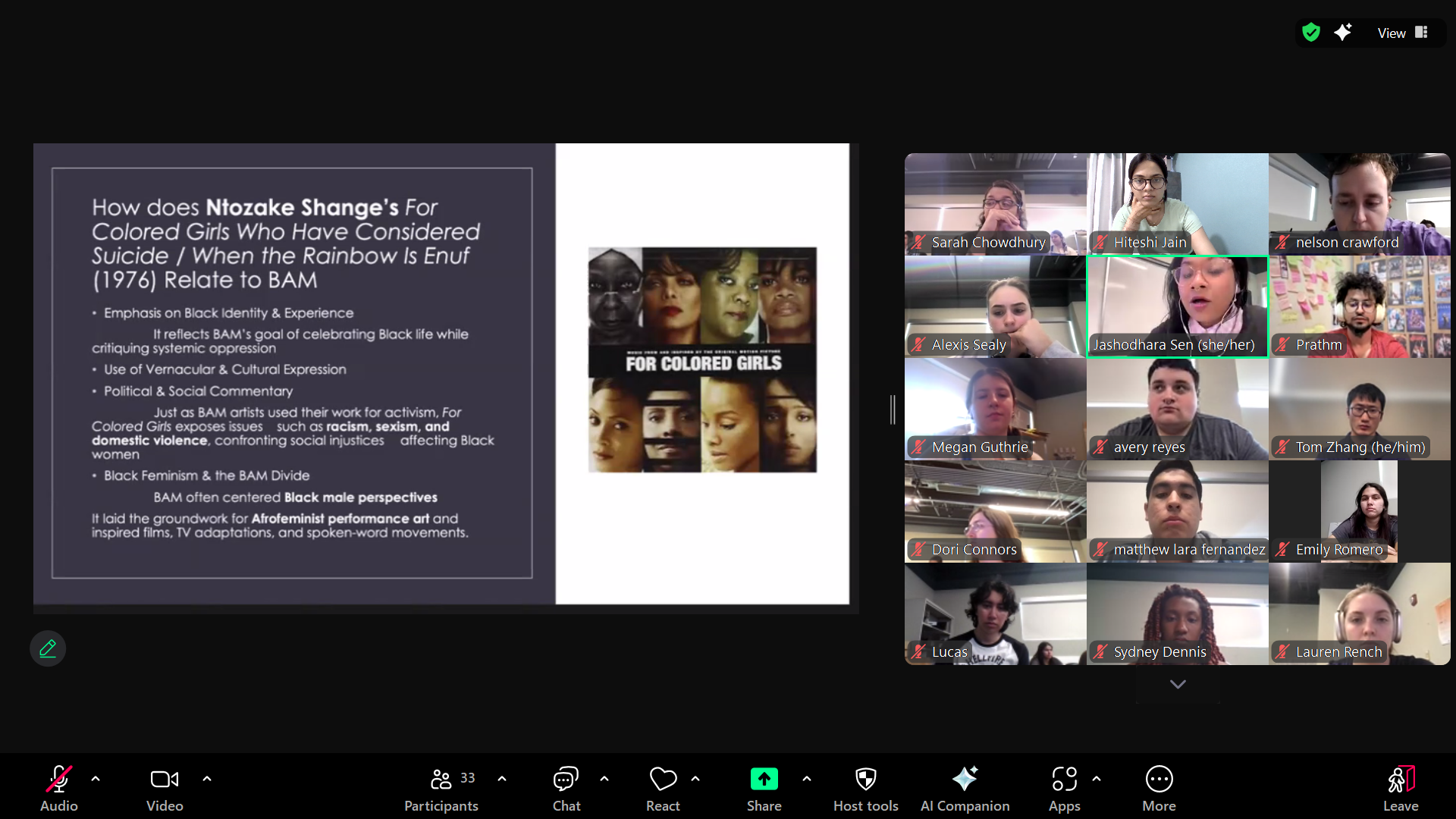1456x819 pixels.
Task: Click the green annotate pencil icon
Action: click(x=48, y=648)
